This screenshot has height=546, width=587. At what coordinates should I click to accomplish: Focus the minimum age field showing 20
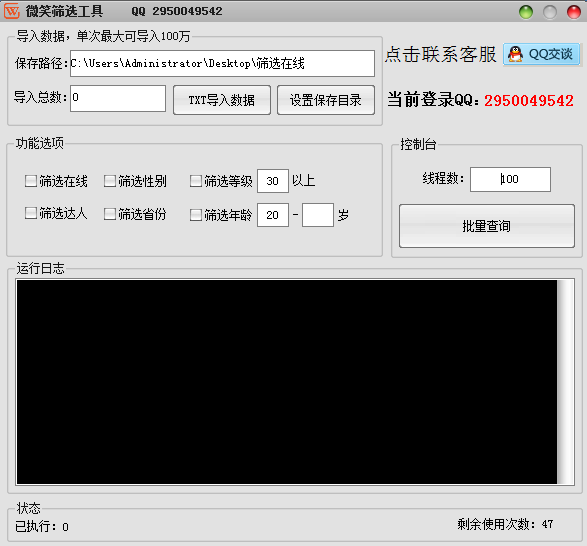tap(273, 215)
